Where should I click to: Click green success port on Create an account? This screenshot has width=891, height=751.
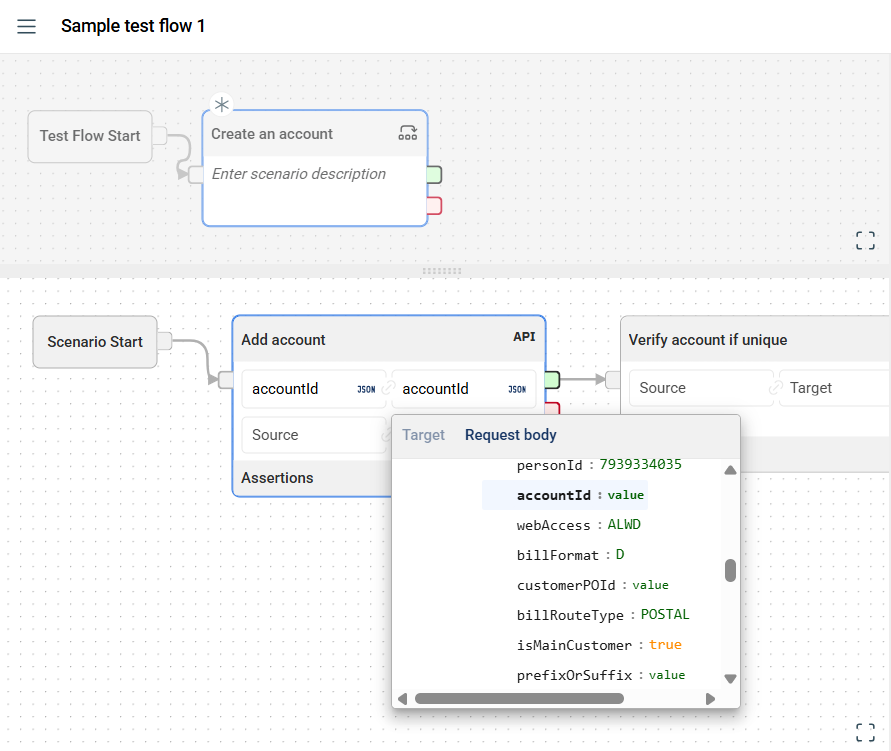click(435, 175)
